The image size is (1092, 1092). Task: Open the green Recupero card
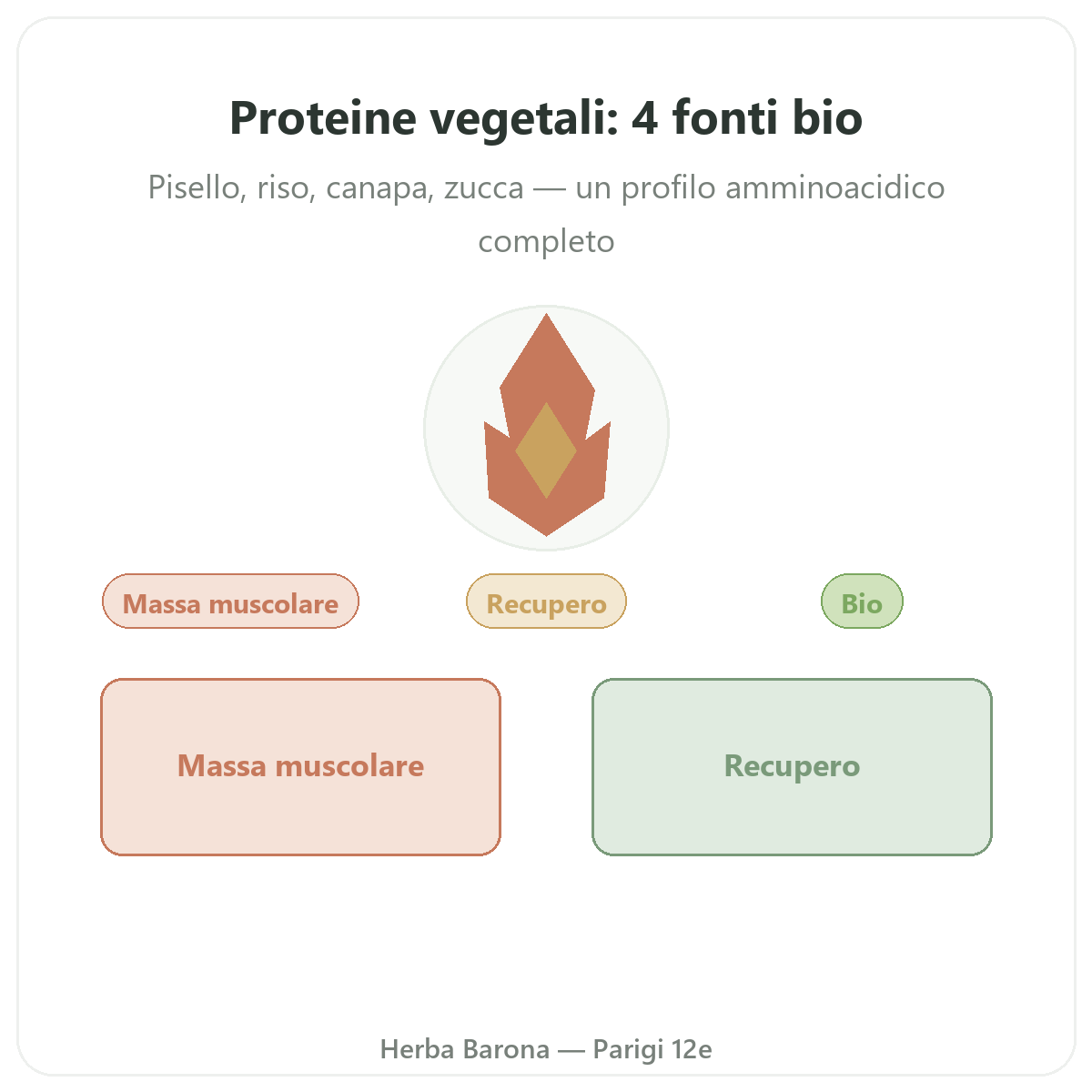pos(792,767)
